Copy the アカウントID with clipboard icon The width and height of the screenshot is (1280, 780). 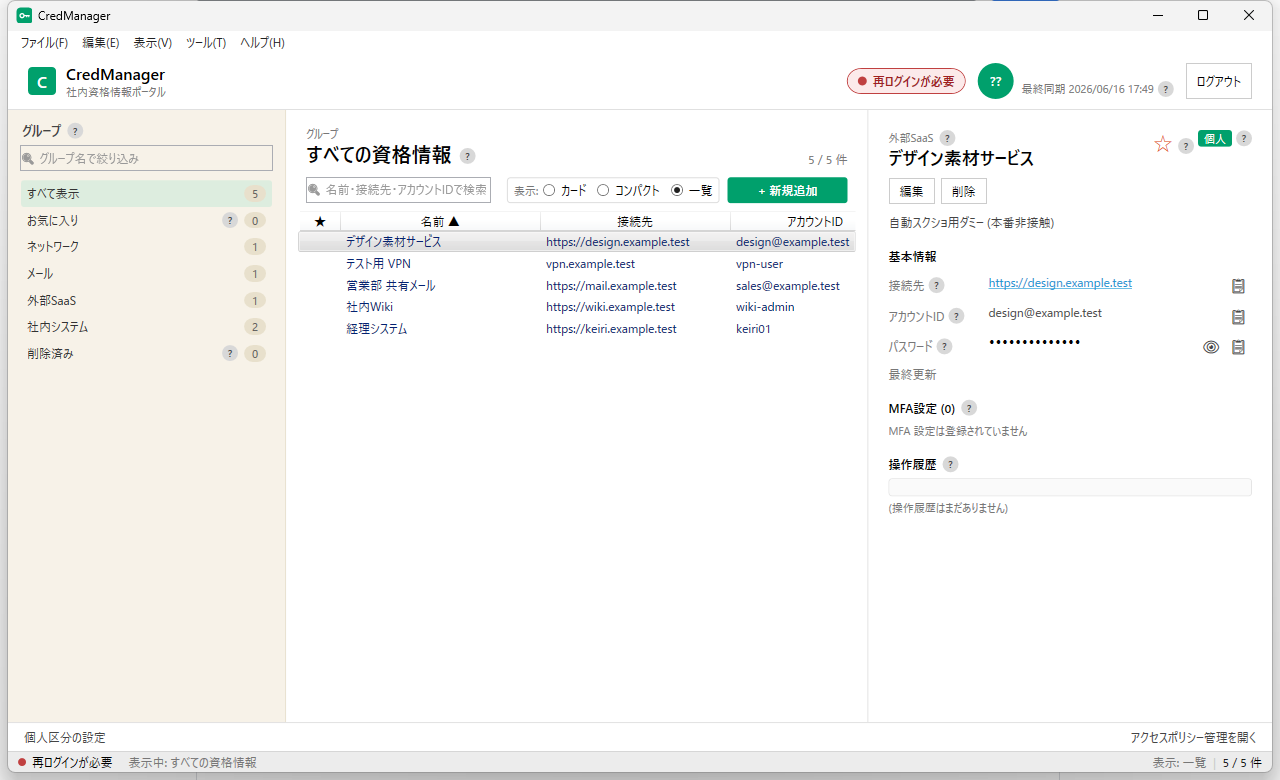click(x=1238, y=317)
